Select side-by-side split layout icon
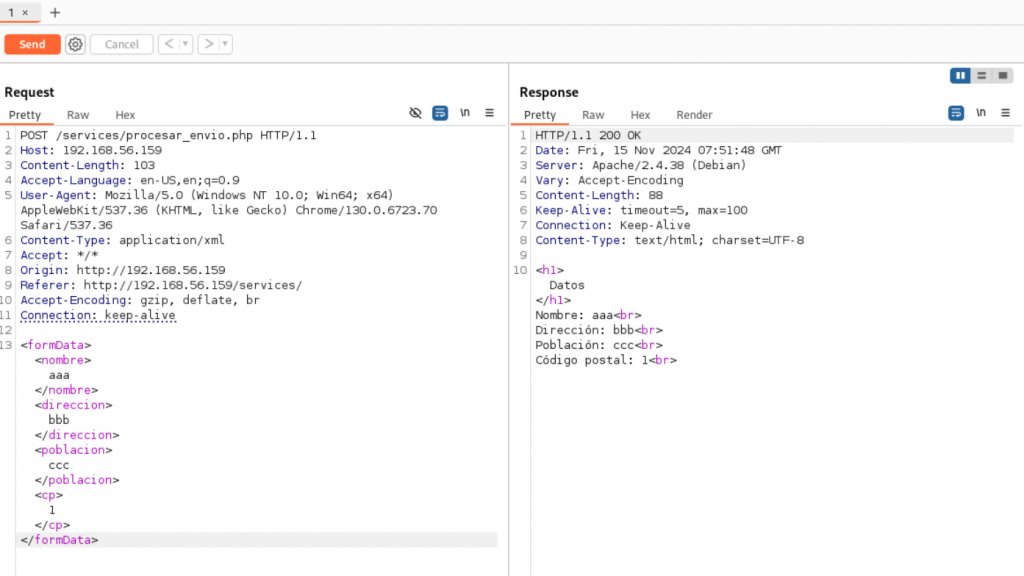1024x576 pixels. pos(961,76)
